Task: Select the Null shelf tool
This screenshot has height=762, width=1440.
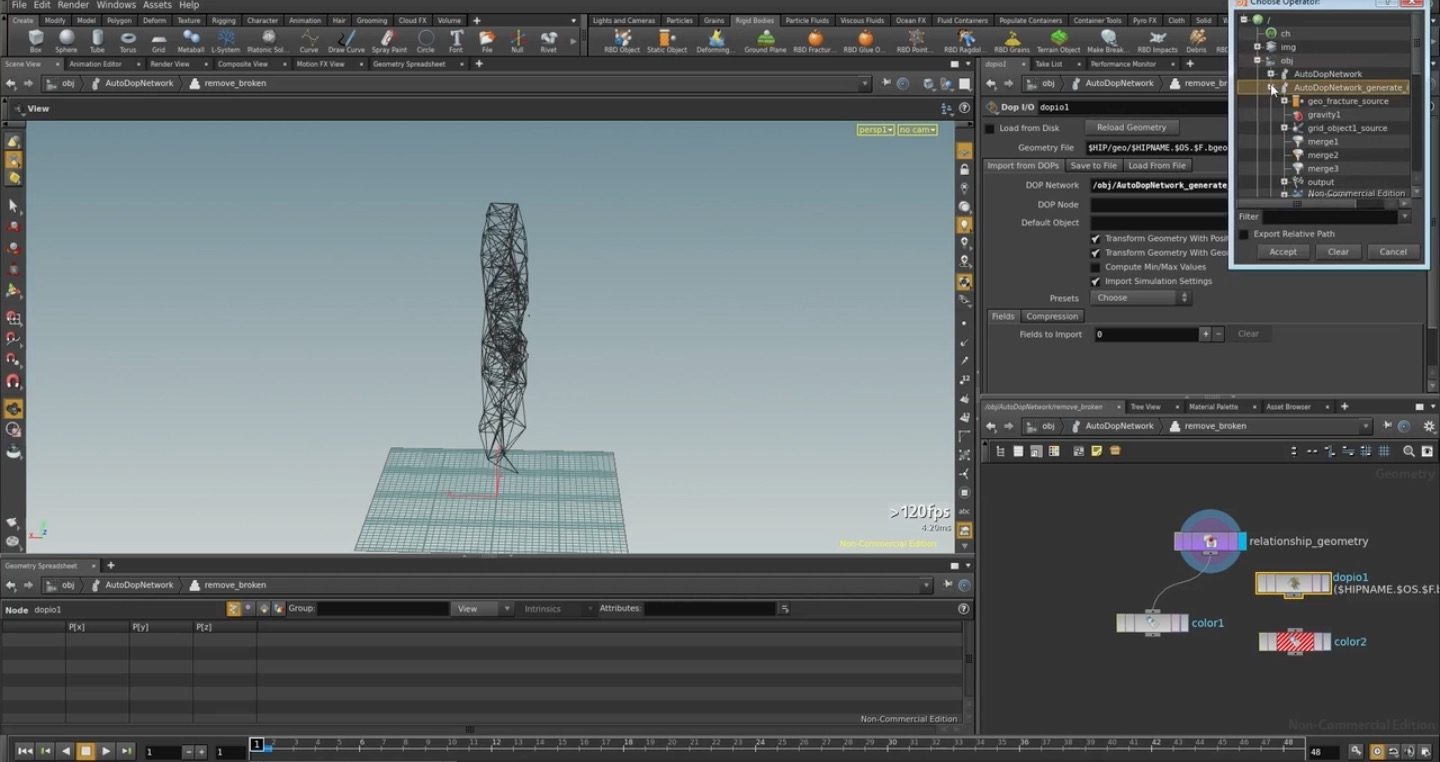Action: [517, 41]
